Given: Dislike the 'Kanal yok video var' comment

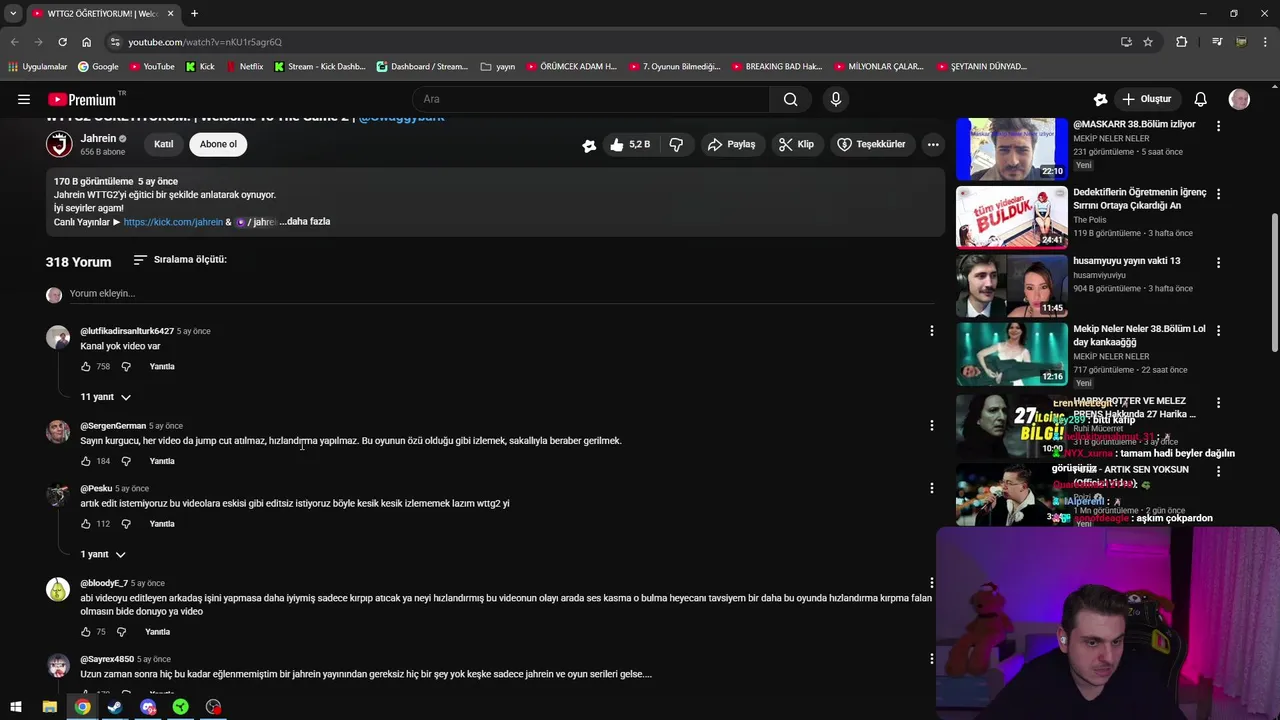Looking at the screenshot, I should 126,367.
